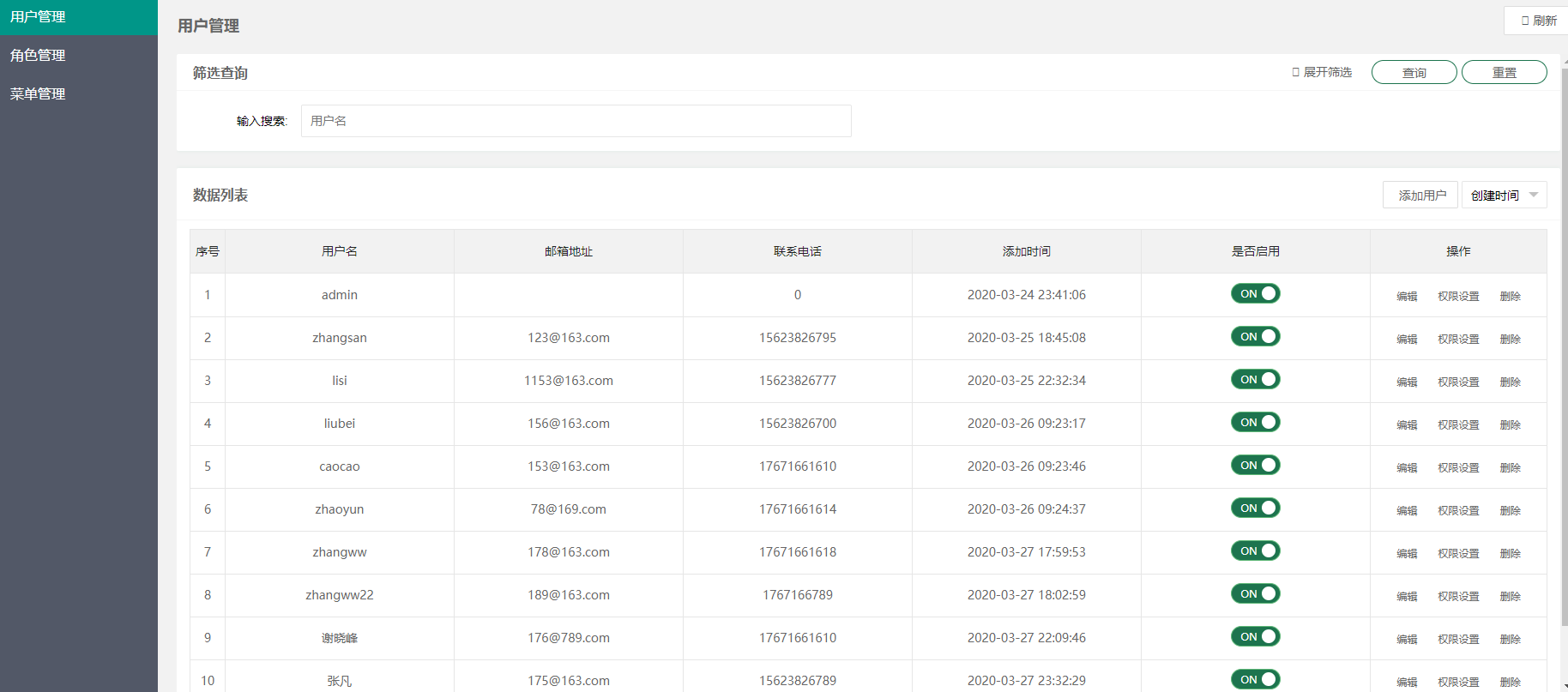This screenshot has width=1568, height=692.
Task: Click the 查询 search button
Action: pos(1414,73)
